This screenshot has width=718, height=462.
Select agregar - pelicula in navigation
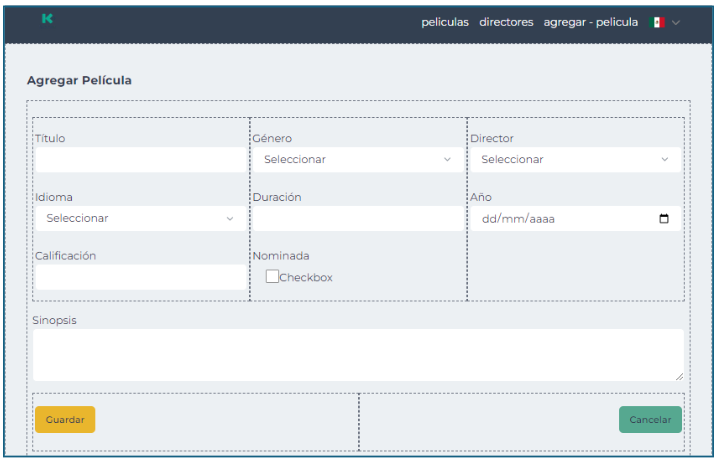590,22
